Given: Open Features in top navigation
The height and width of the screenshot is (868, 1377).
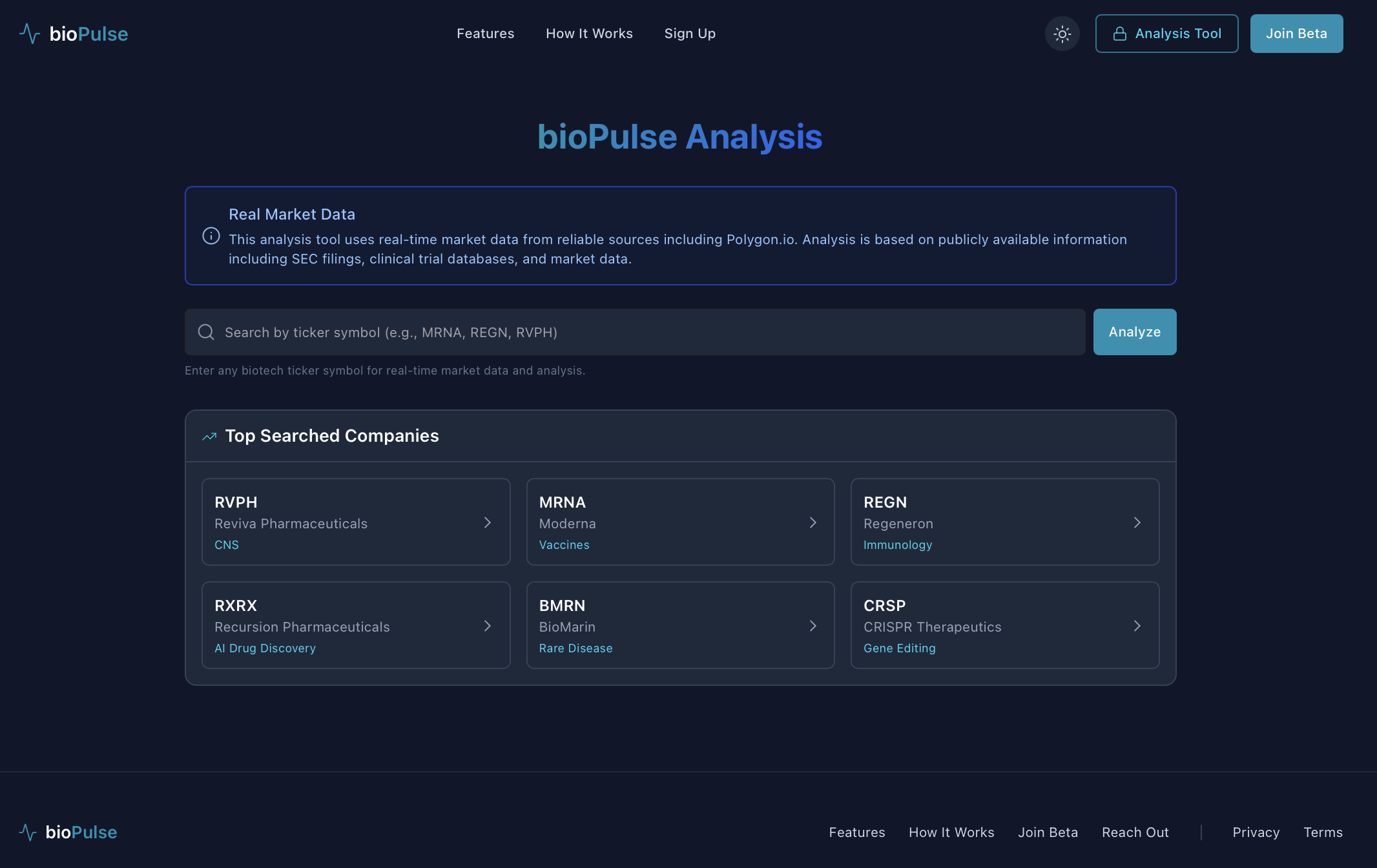Looking at the screenshot, I should point(486,34).
